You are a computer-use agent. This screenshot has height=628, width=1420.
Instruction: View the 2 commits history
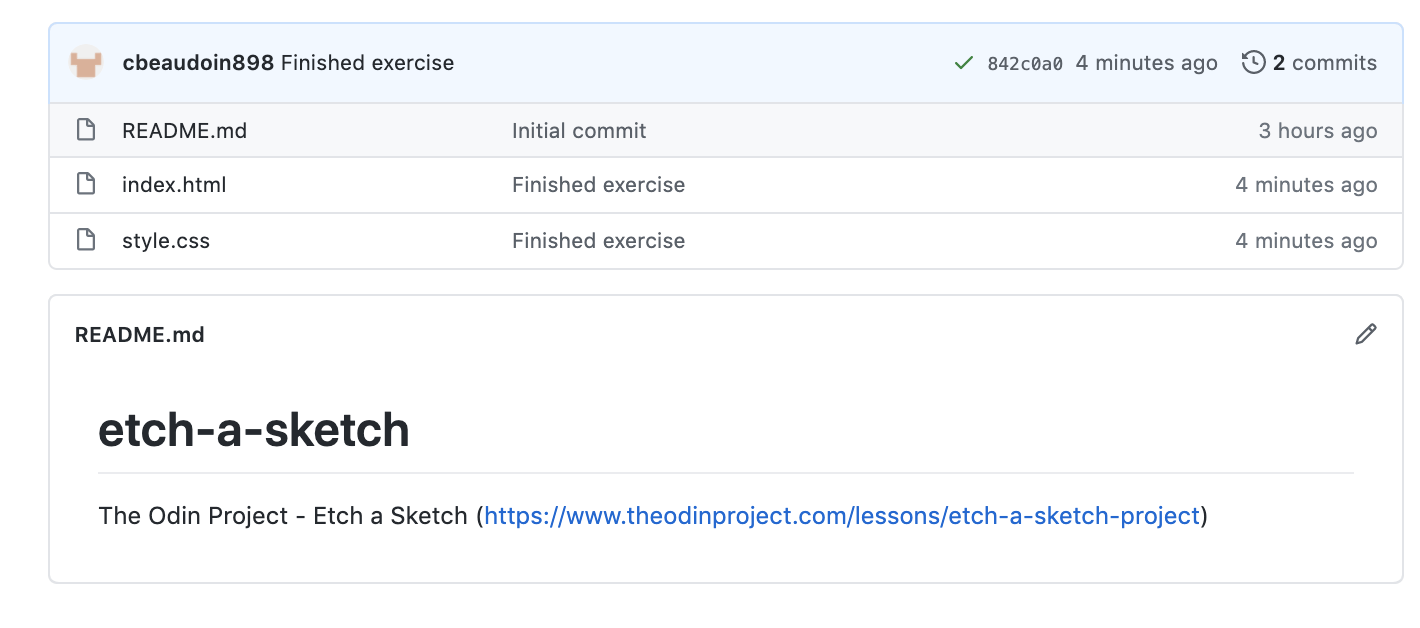tap(1324, 63)
